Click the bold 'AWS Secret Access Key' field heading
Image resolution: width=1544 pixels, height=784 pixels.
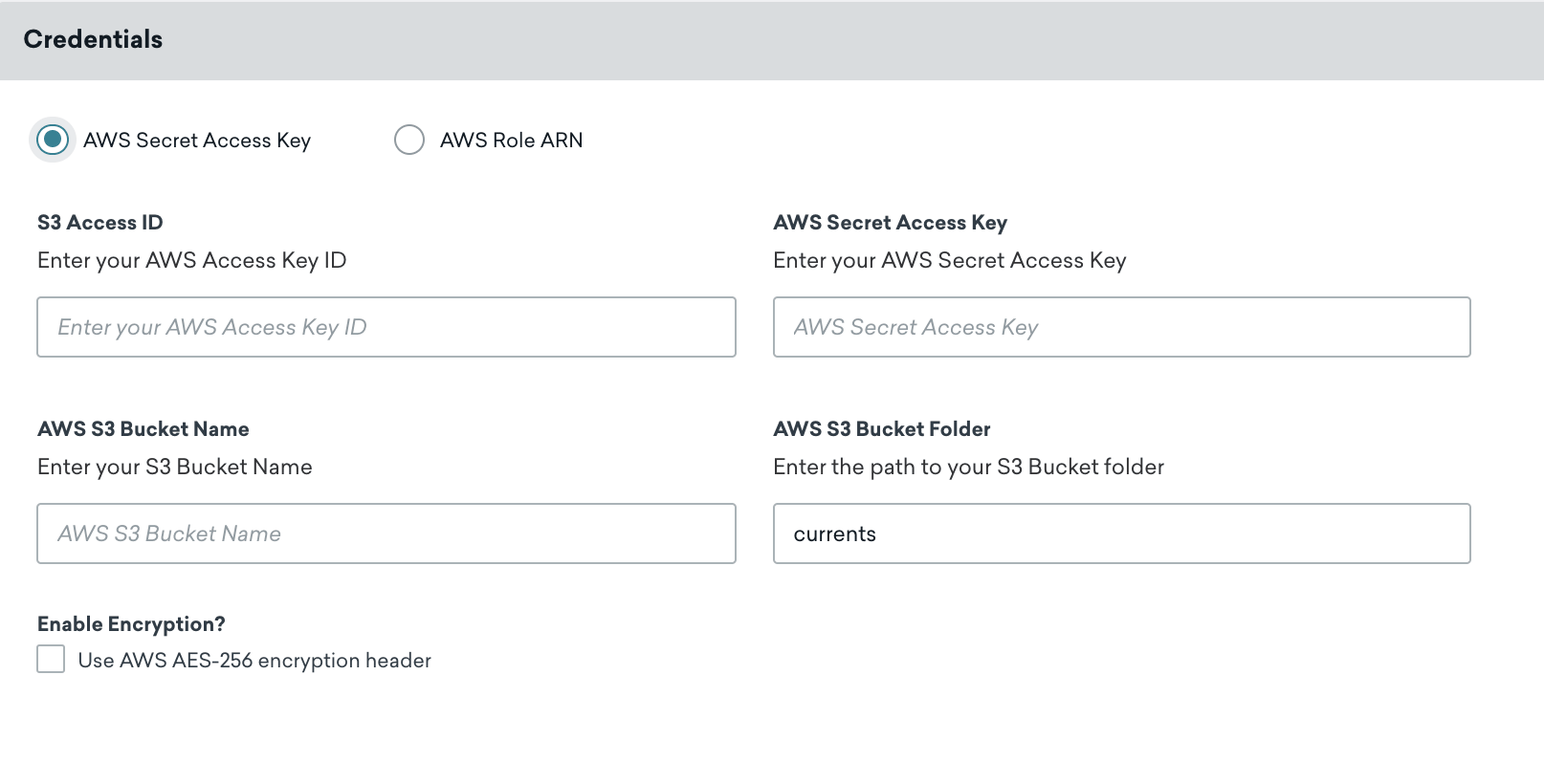coord(890,223)
